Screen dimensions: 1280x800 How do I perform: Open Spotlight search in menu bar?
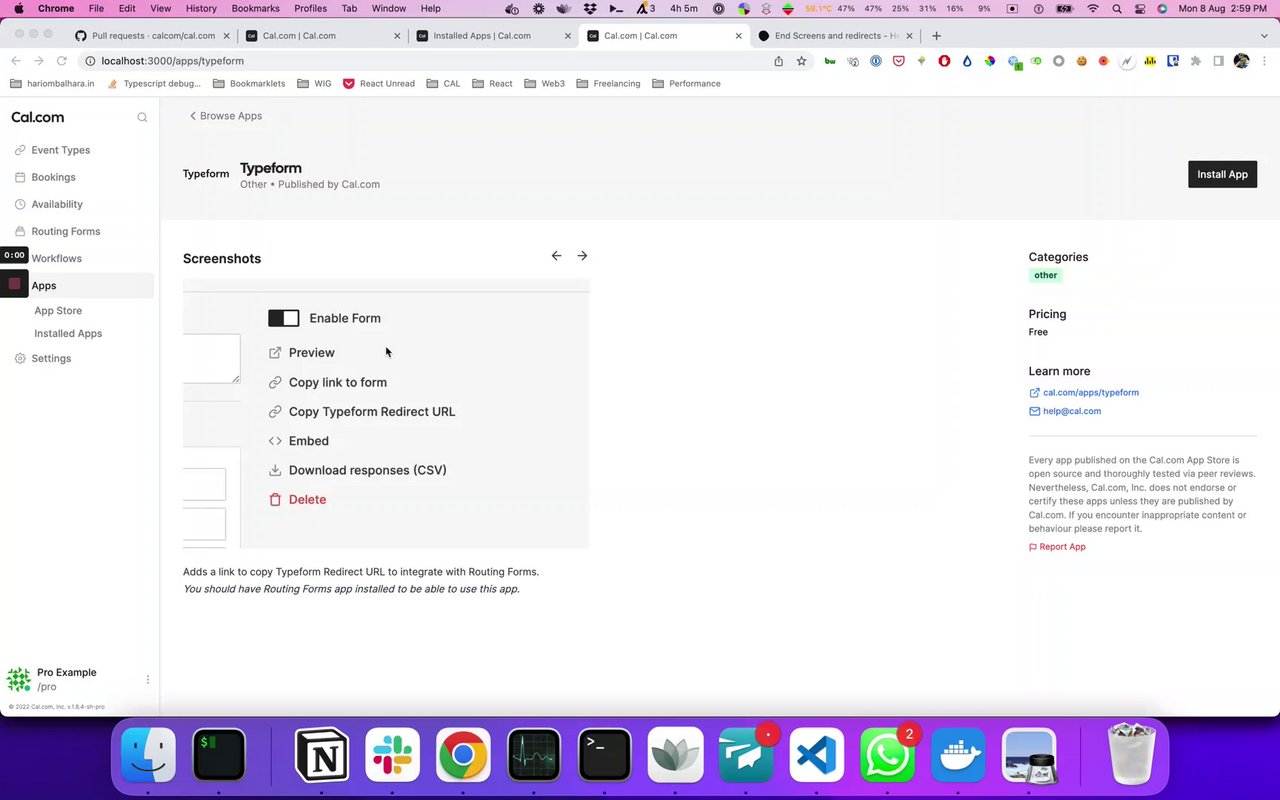tap(1116, 8)
